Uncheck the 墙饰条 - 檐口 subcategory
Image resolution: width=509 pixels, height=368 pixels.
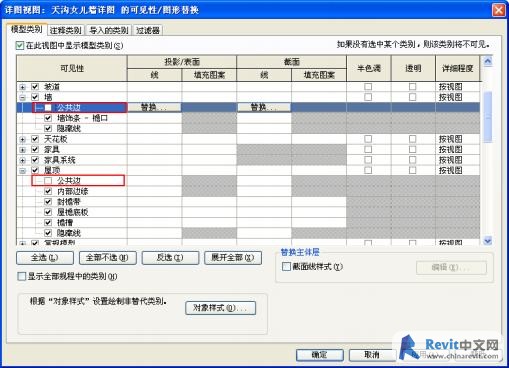click(x=48, y=118)
